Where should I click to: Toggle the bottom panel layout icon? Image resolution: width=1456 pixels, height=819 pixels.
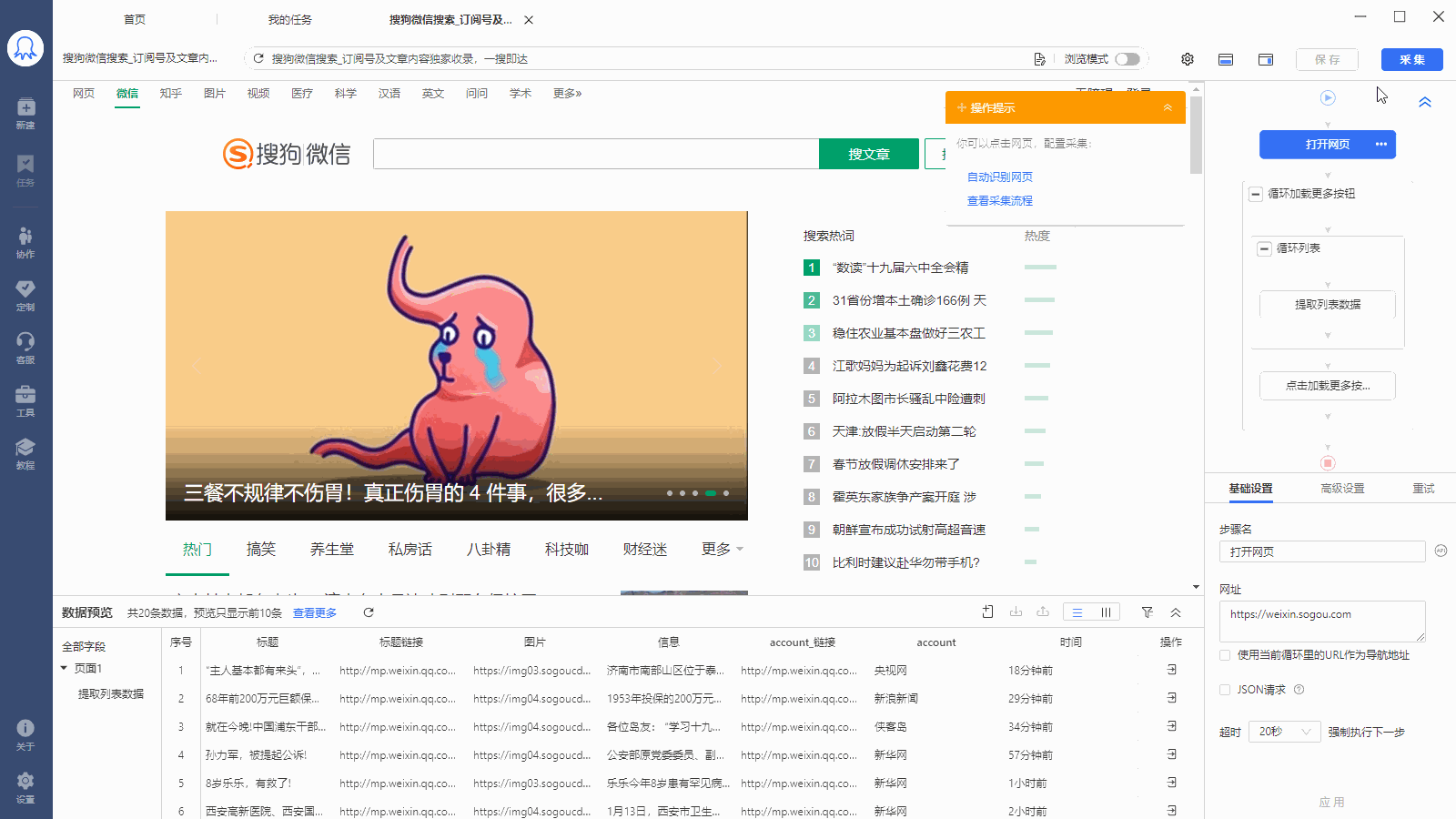click(1226, 59)
